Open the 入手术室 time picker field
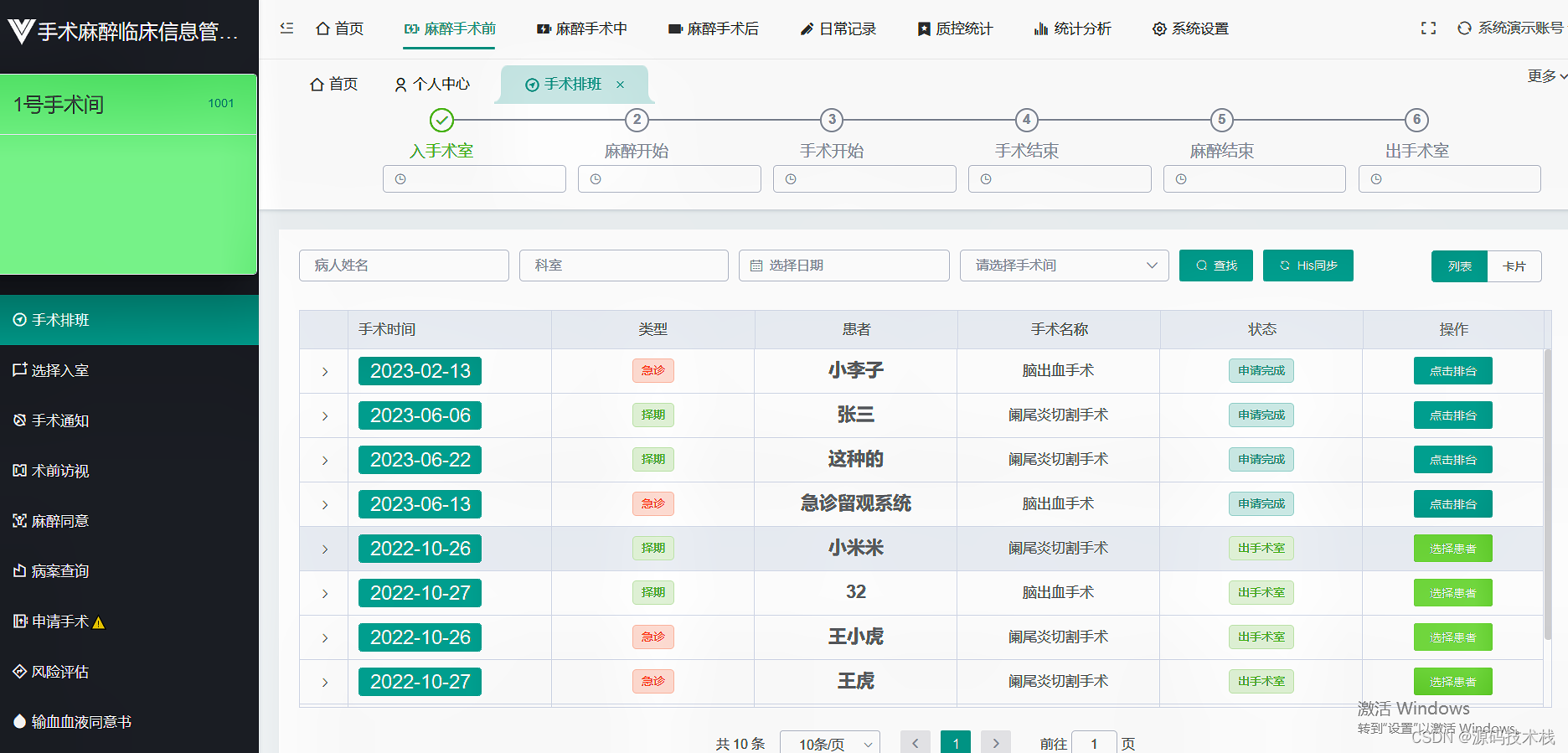1568x753 pixels. point(474,179)
